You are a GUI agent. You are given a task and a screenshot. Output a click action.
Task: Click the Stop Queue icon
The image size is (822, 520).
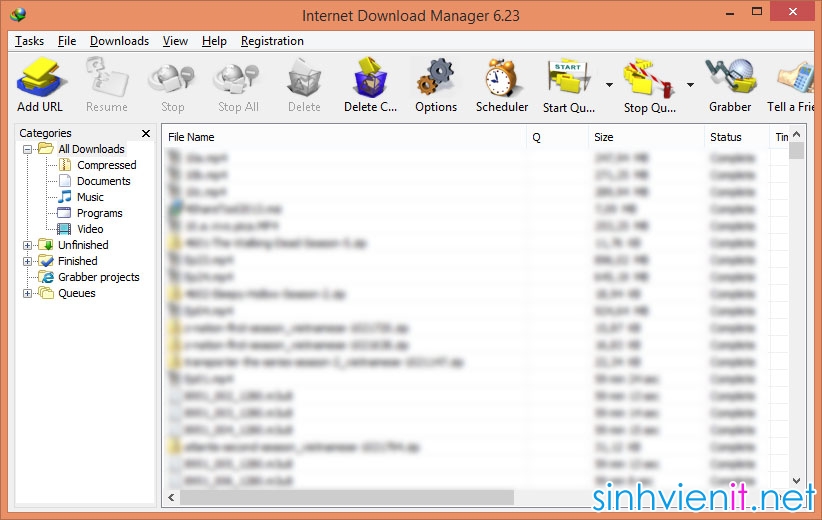click(649, 79)
